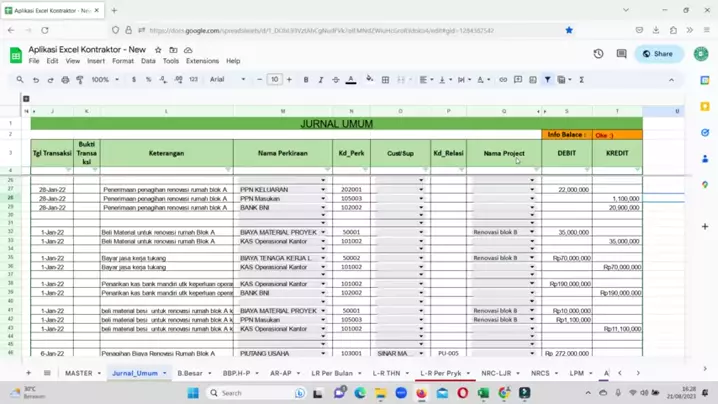
Task: Toggle bold formatting
Action: pos(305,80)
